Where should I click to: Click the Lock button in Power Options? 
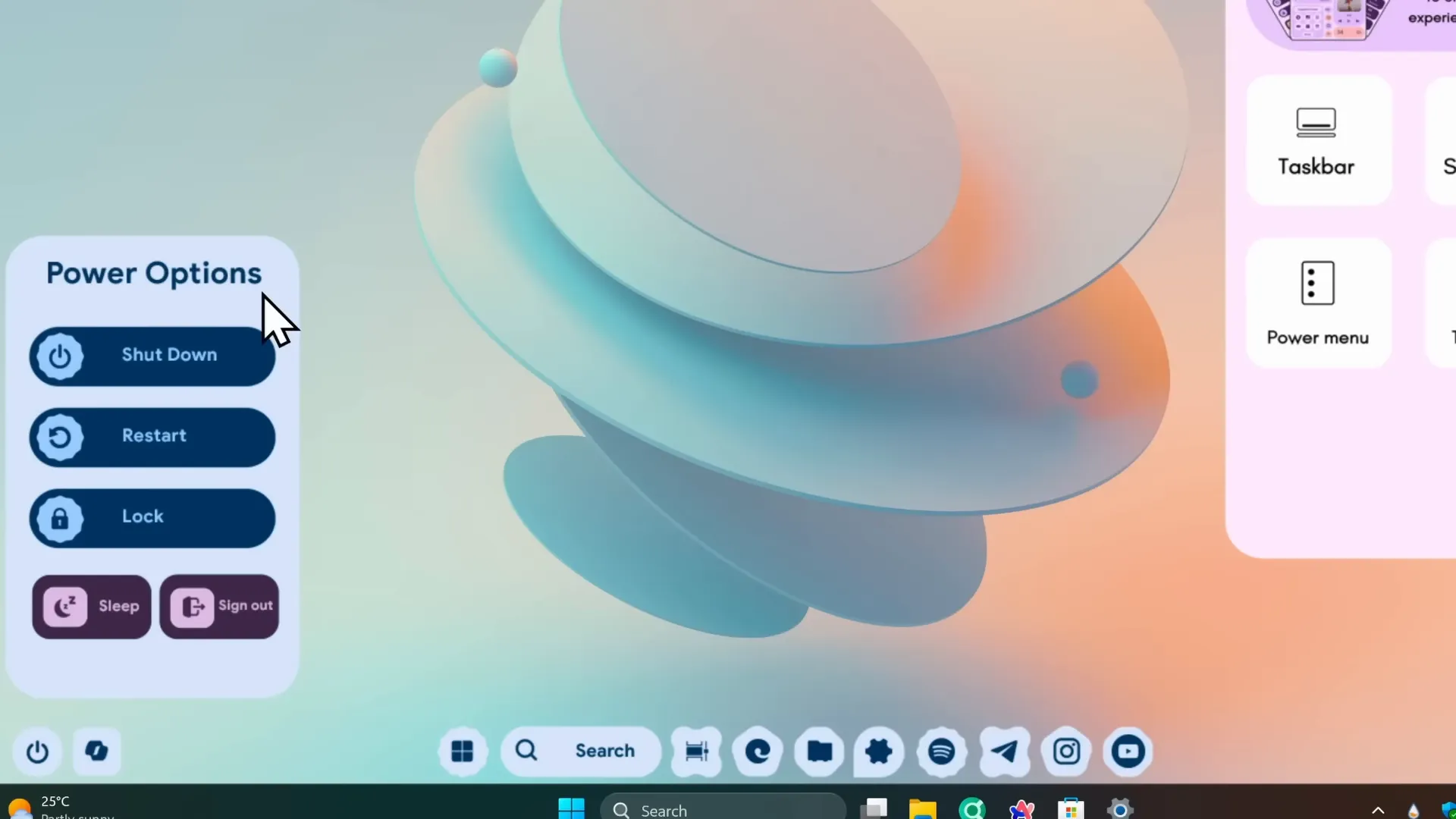point(152,518)
